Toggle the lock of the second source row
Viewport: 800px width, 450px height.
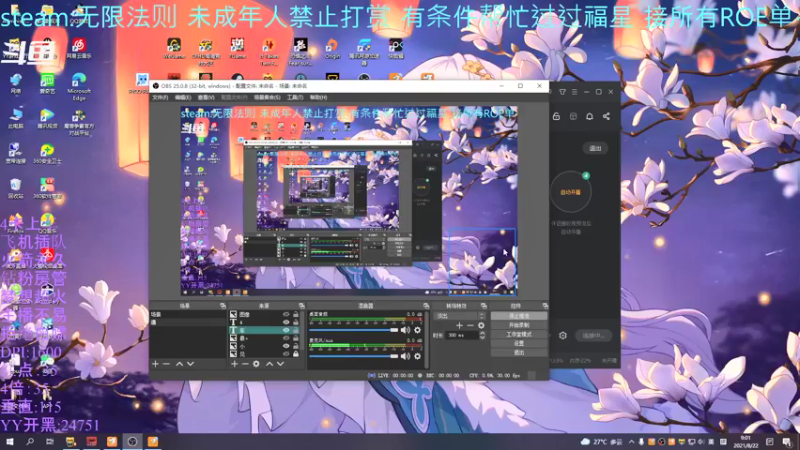click(x=295, y=322)
